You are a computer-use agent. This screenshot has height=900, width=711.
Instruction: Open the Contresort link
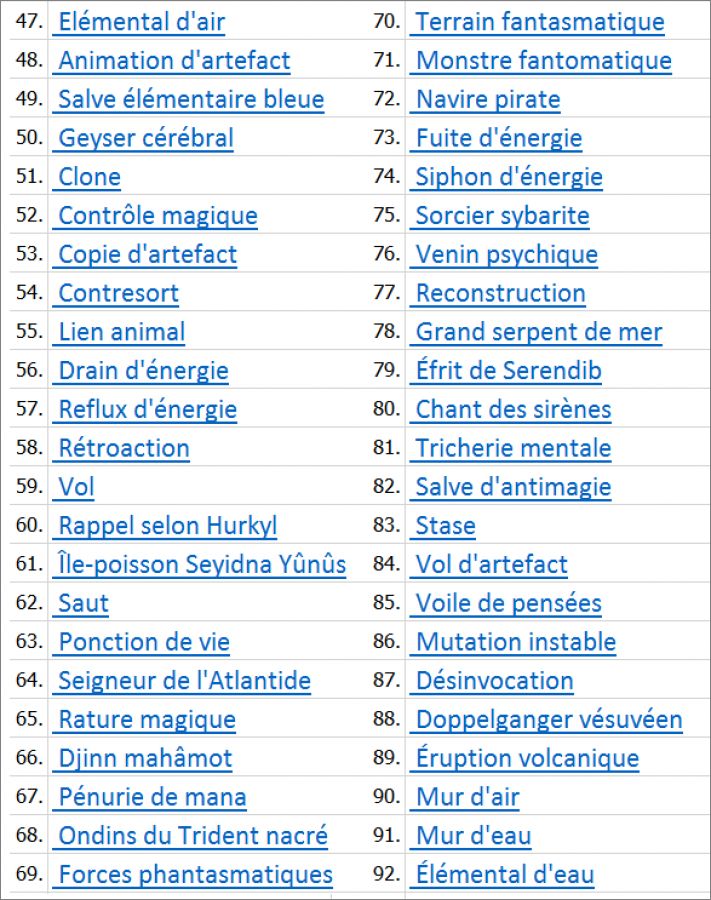pos(118,293)
